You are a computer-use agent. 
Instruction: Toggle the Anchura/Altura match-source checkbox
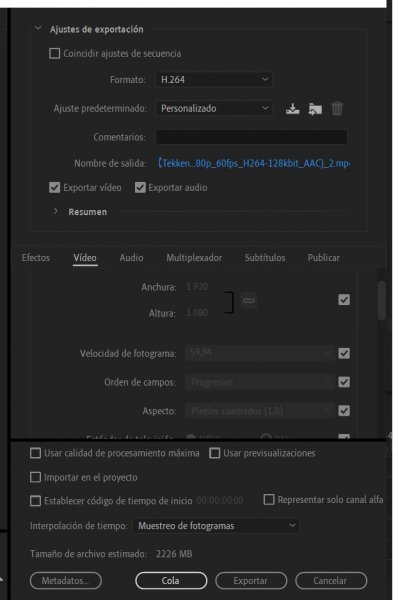click(x=344, y=300)
